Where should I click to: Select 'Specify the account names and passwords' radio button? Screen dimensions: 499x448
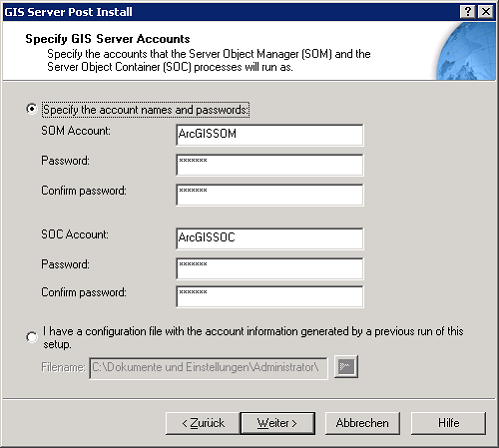coord(32,109)
